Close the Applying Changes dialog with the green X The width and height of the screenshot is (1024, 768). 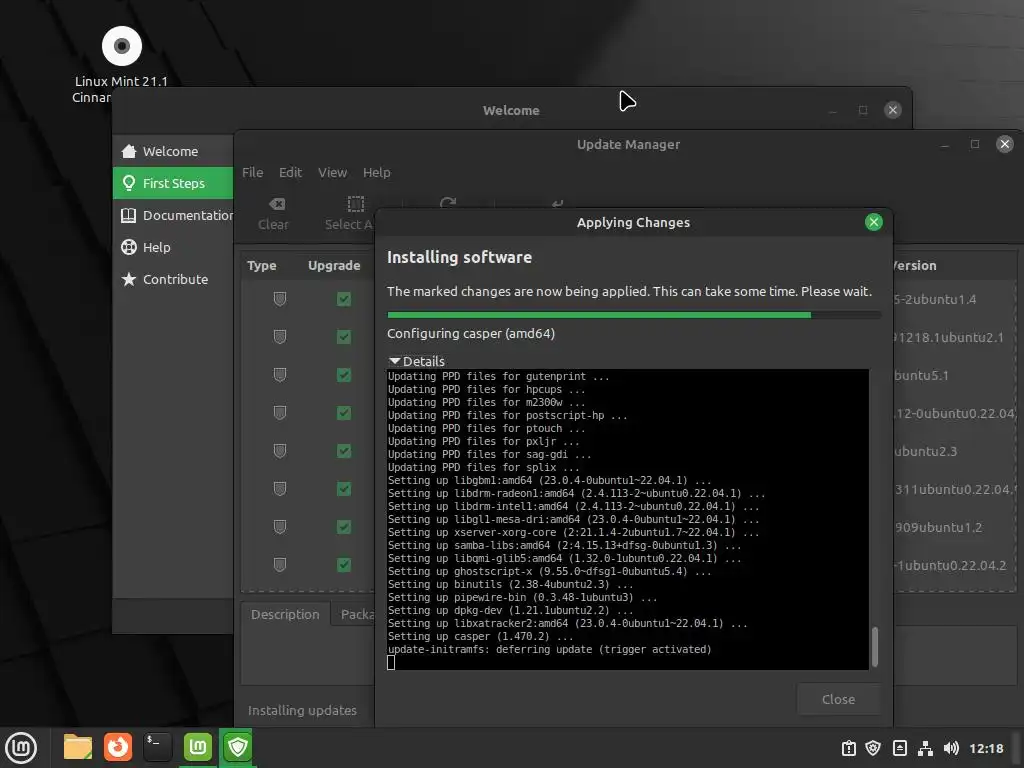[x=873, y=222]
